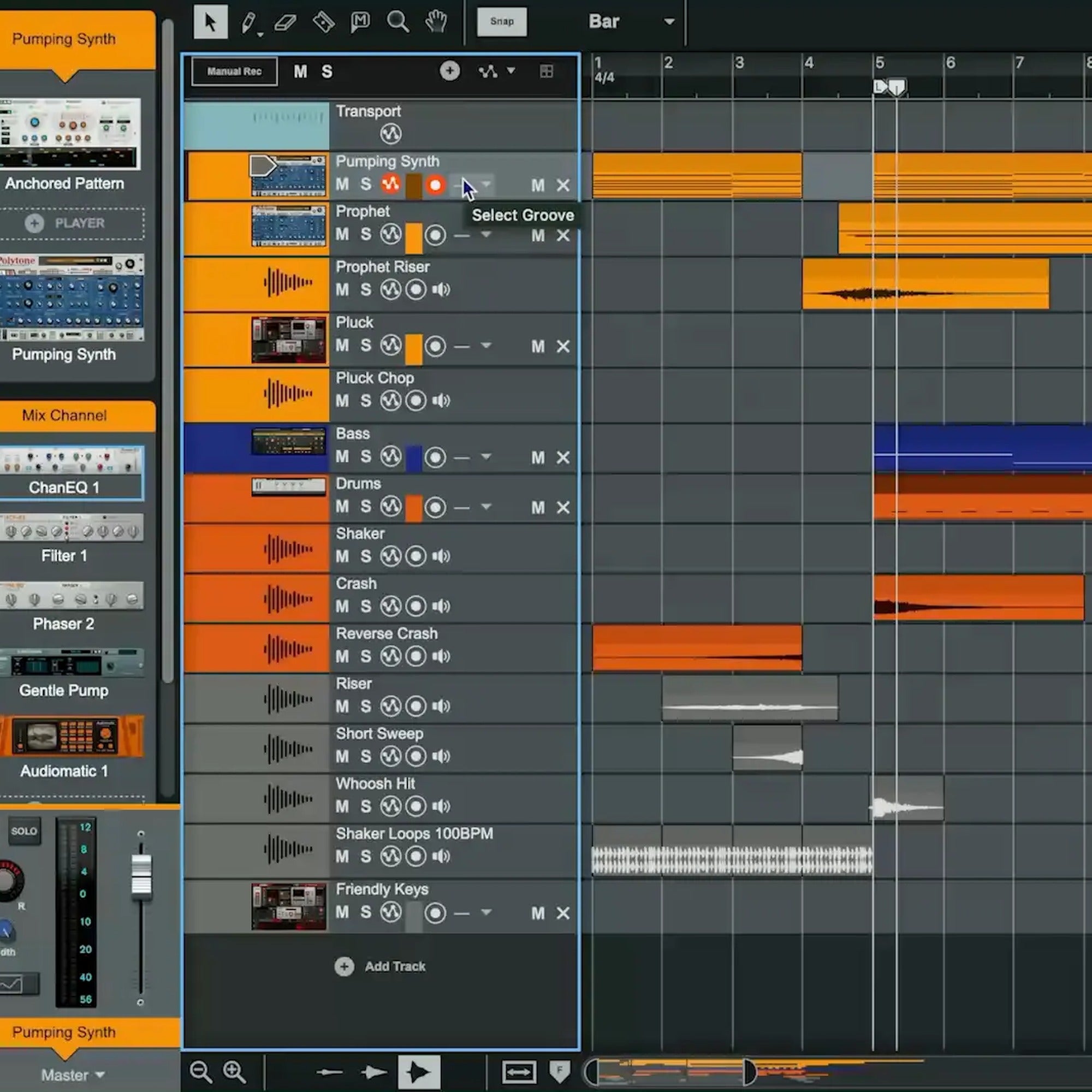Select the arrow selection tool
Screen dimensions: 1092x1092
pos(210,22)
